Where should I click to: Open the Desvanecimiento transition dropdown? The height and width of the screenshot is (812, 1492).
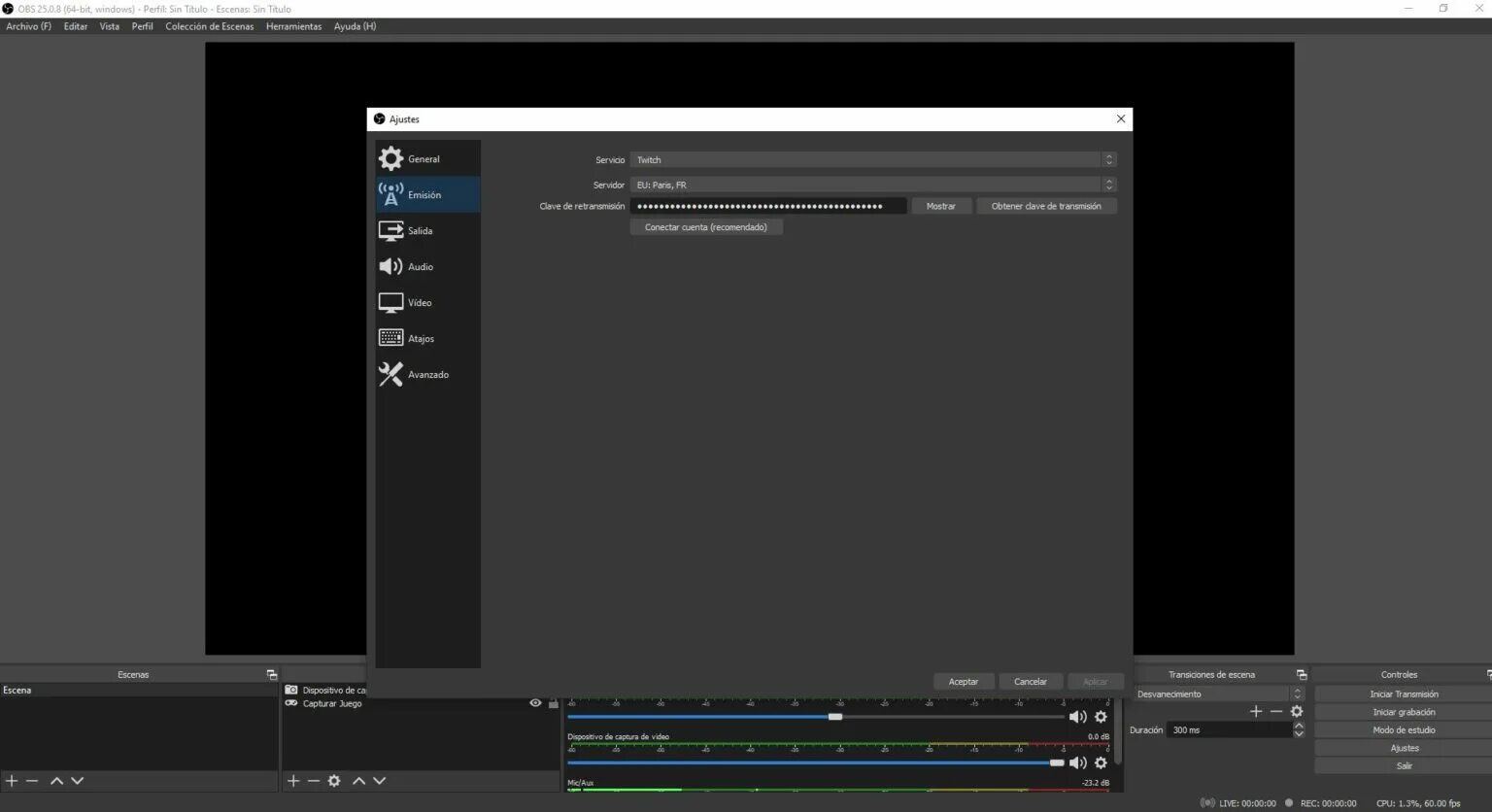tap(1218, 694)
